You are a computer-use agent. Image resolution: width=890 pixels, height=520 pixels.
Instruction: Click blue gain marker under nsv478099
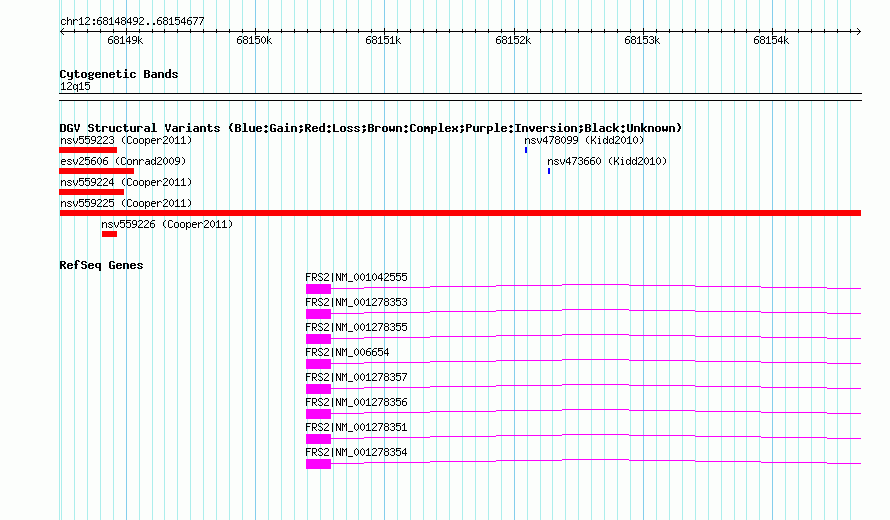(x=526, y=150)
